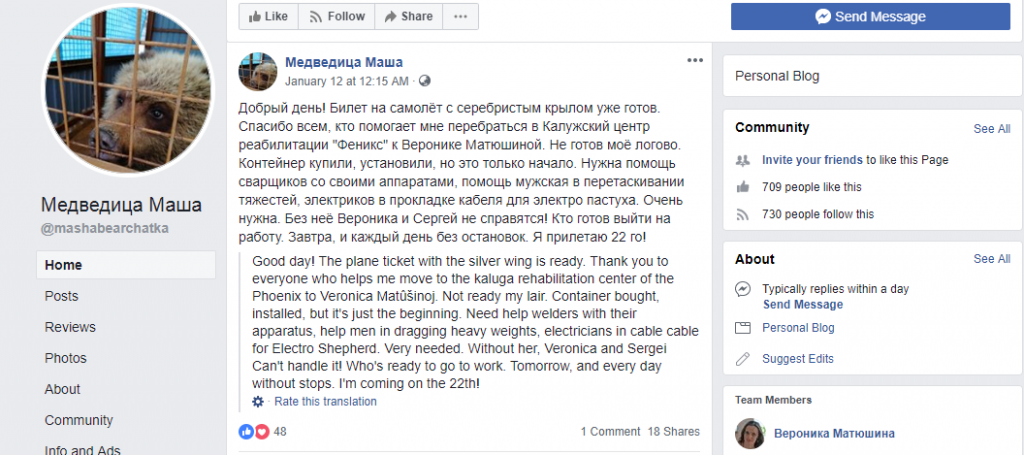Click the Suggest Edits pencil icon
The width and height of the screenshot is (1024, 455).
(742, 358)
